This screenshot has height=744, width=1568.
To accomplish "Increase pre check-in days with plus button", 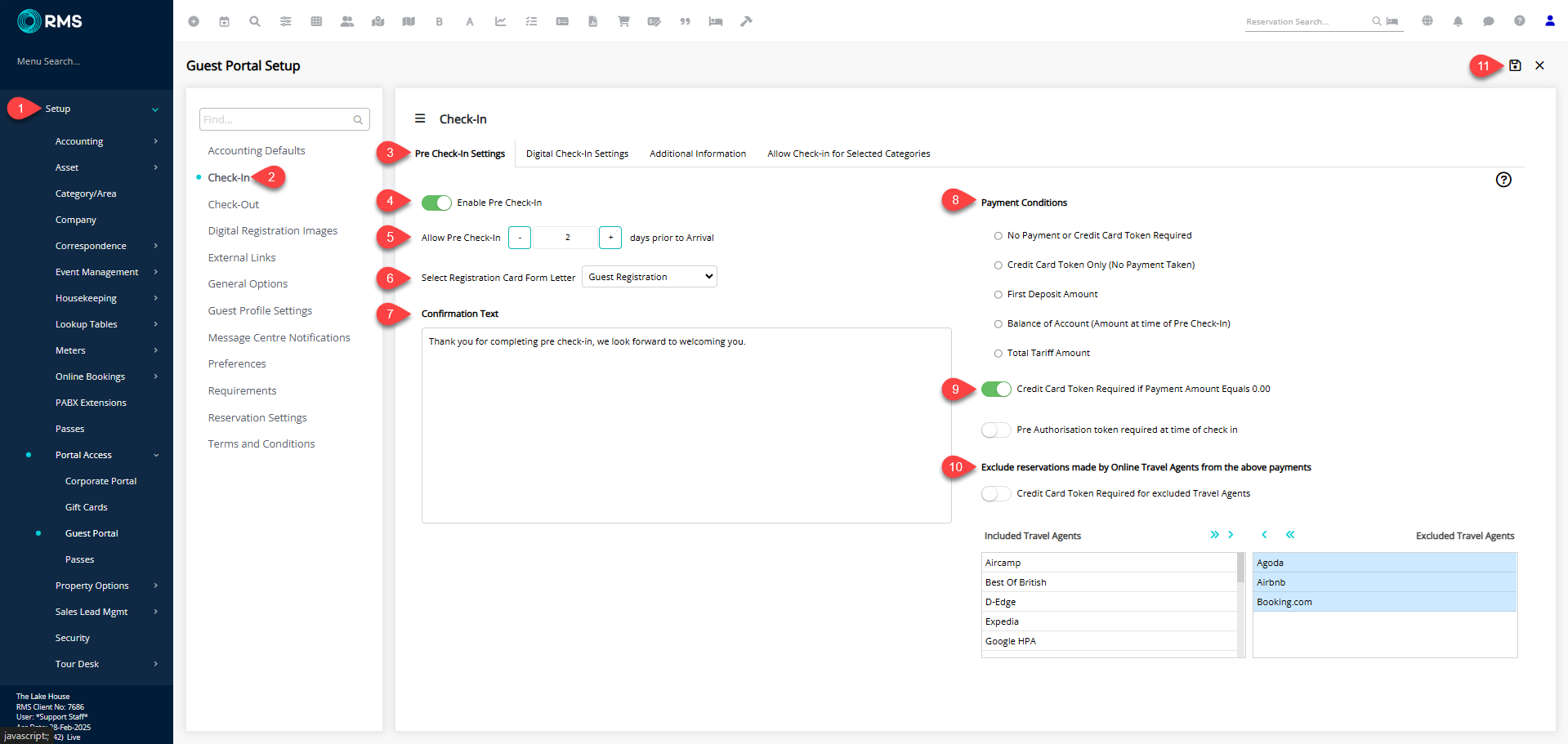I will 610,238.
